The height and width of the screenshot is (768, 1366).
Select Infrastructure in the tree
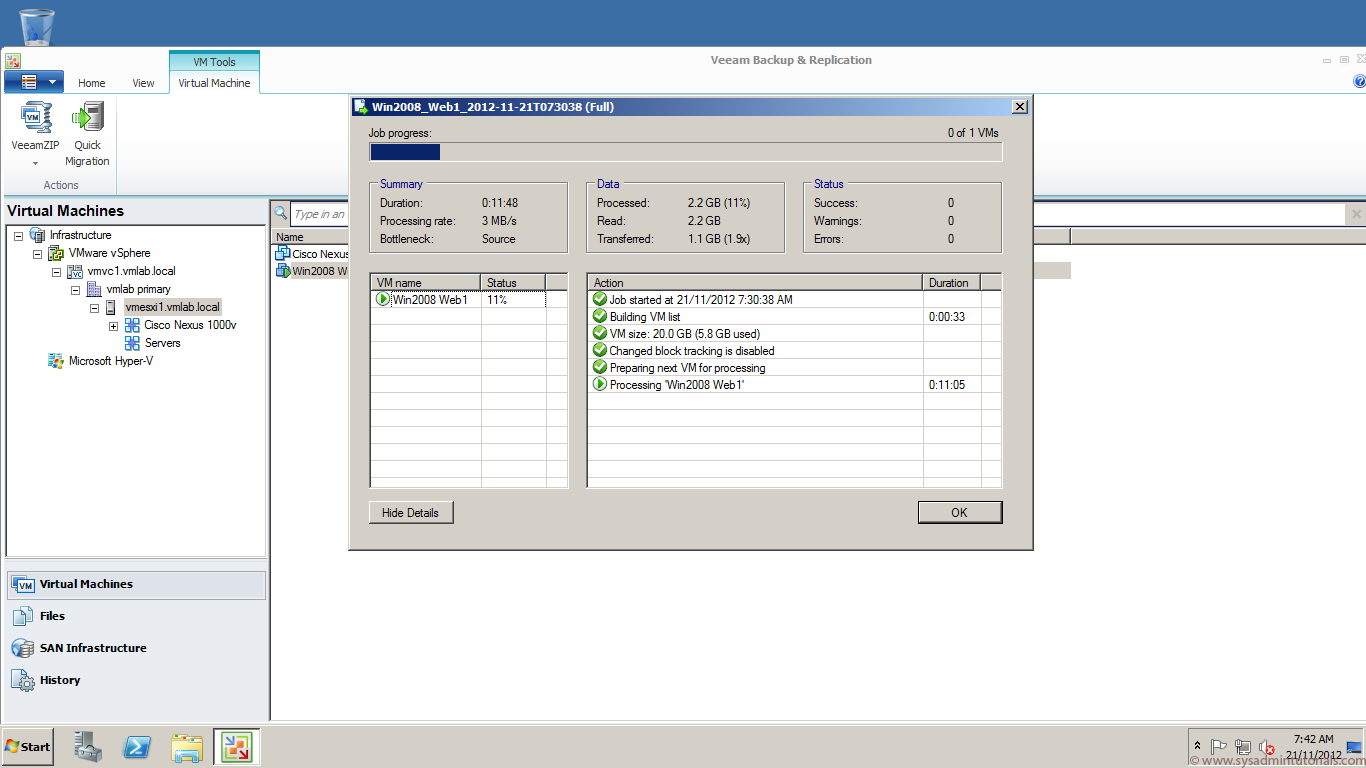pos(81,235)
